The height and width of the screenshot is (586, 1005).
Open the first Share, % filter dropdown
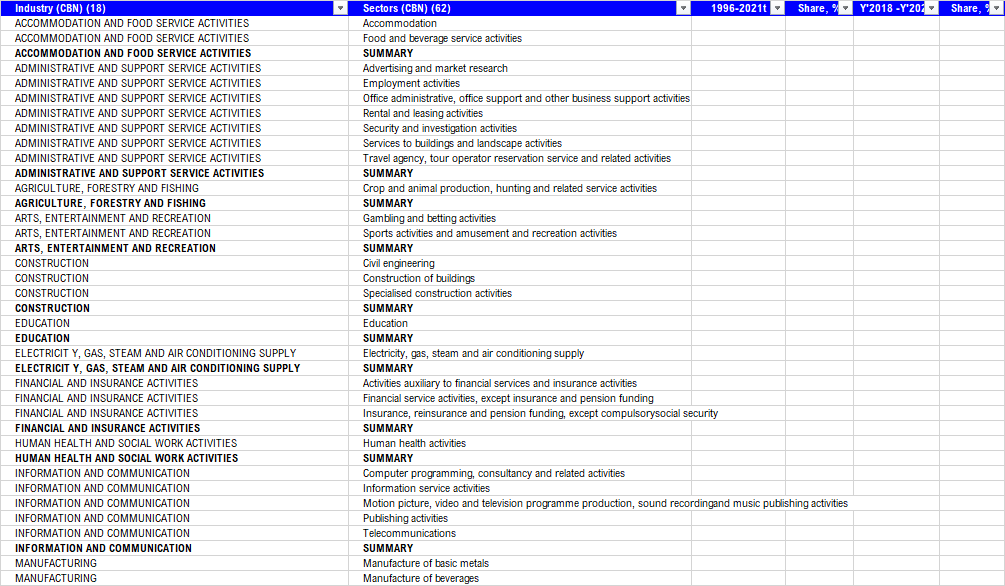[x=845, y=8]
